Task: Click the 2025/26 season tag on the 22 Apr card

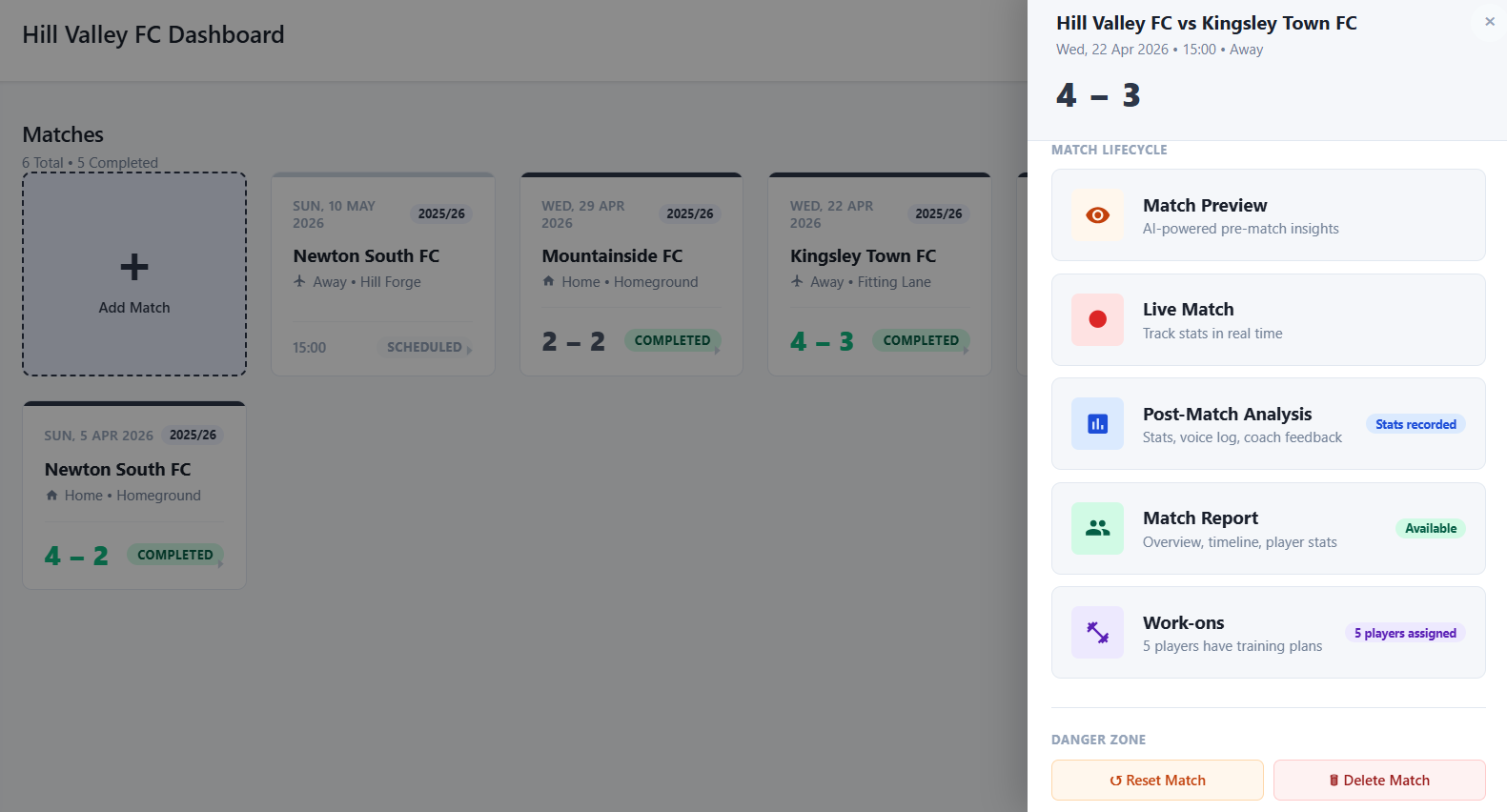Action: pos(939,213)
